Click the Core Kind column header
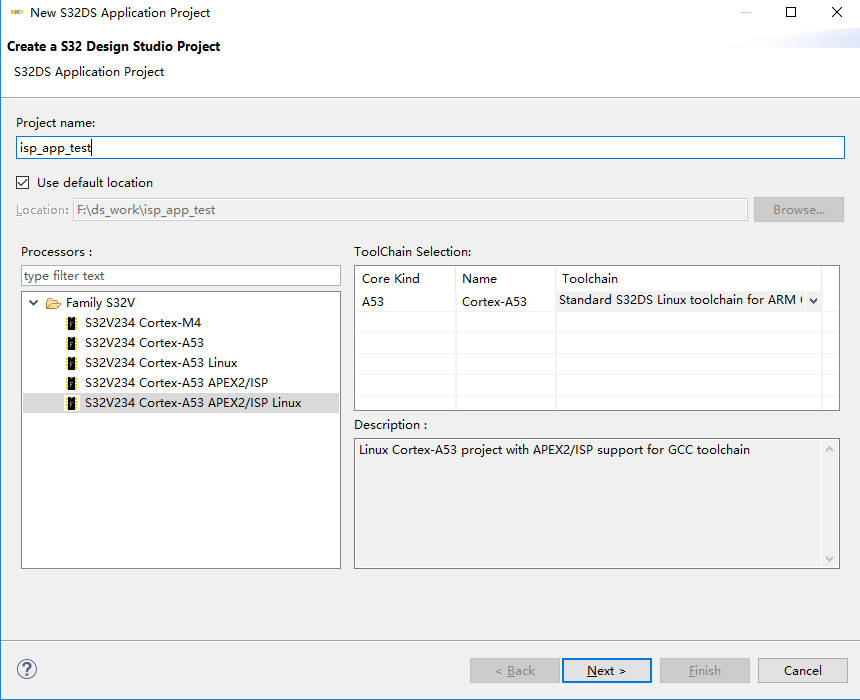860x700 pixels. pyautogui.click(x=404, y=279)
